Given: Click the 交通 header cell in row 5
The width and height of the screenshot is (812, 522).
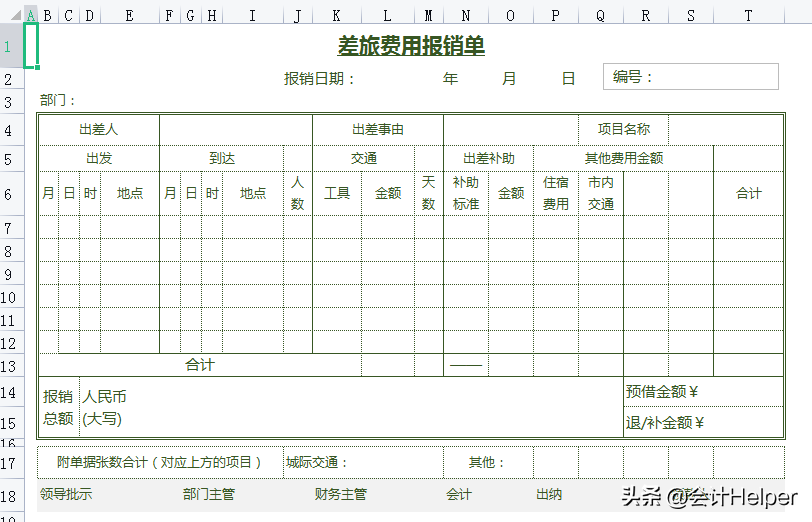Looking at the screenshot, I should coord(364,158).
